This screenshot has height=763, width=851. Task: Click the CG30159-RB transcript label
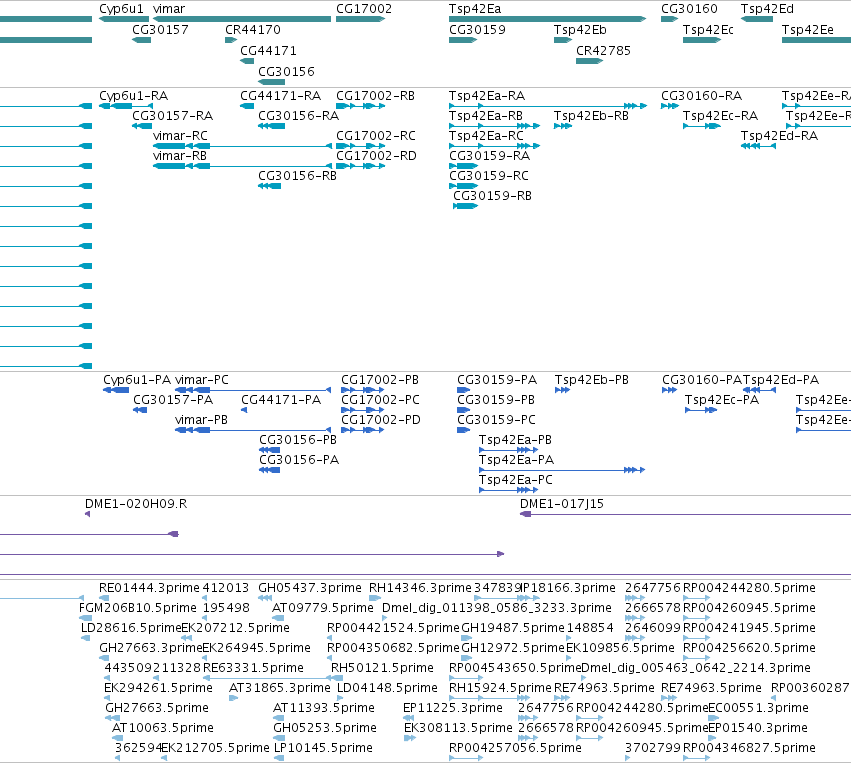[x=492, y=196]
